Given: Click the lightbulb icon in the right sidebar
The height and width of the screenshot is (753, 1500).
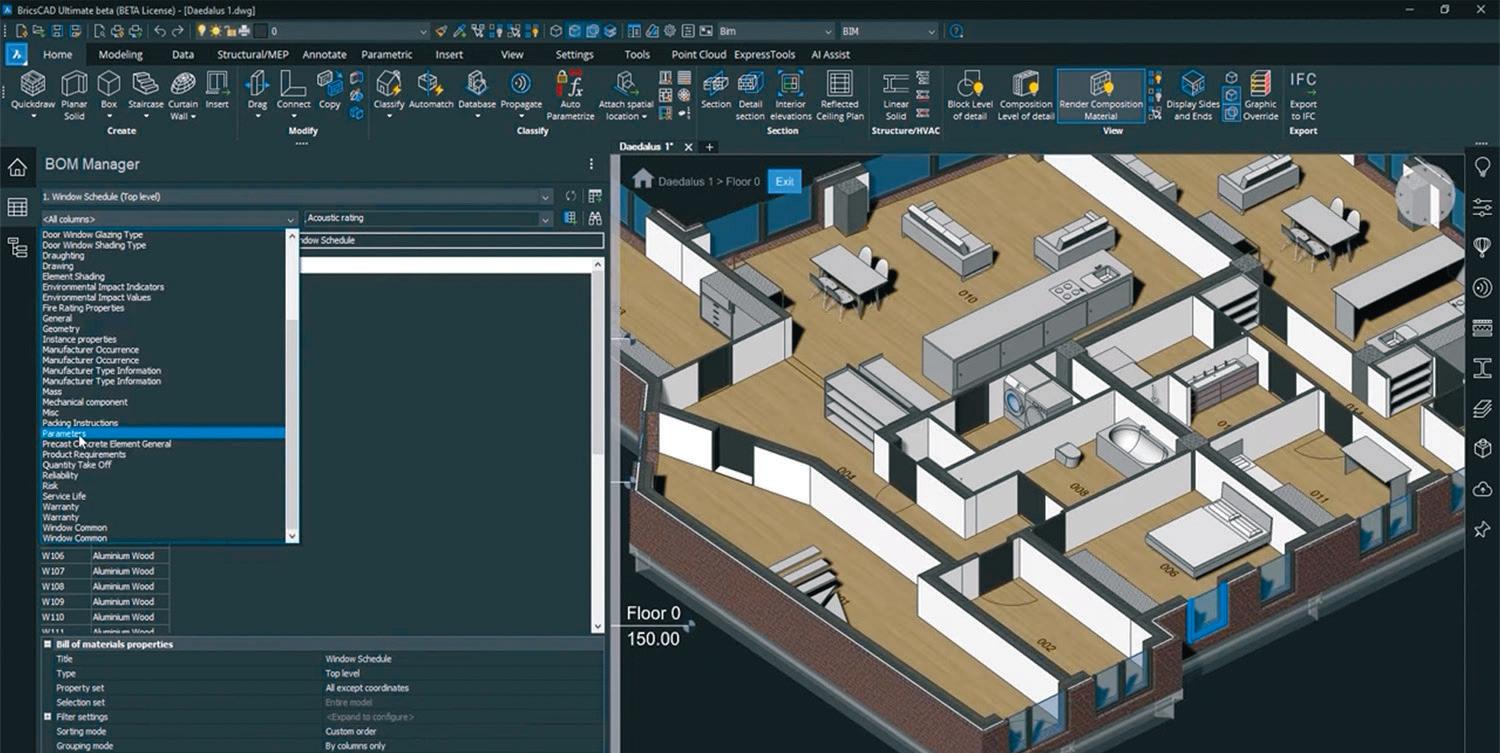Looking at the screenshot, I should click(1482, 167).
